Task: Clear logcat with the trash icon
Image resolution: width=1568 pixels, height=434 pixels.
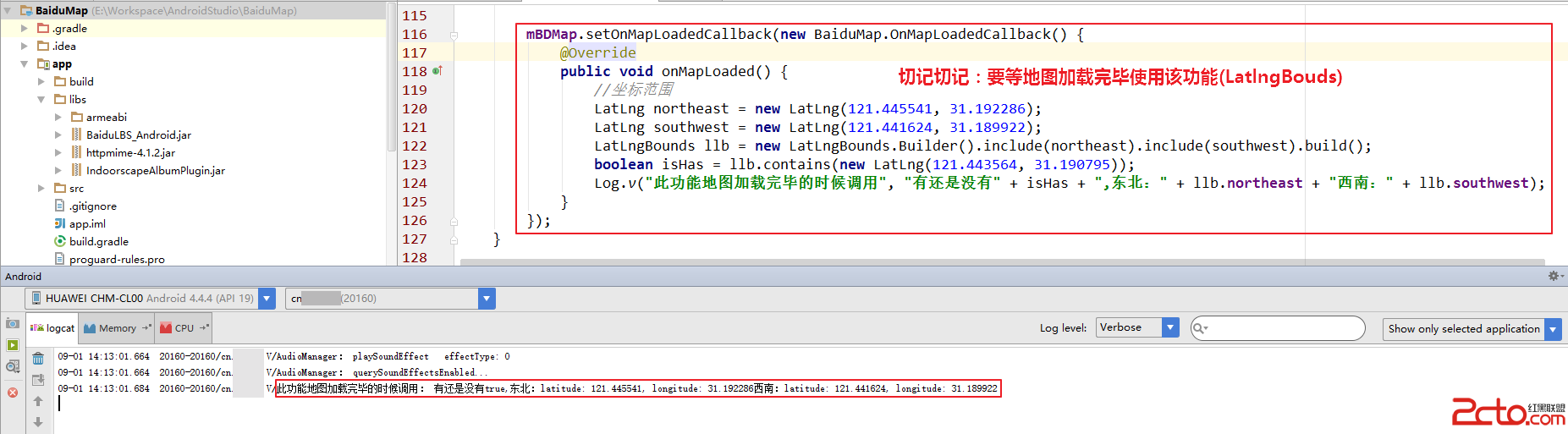Action: [x=38, y=358]
